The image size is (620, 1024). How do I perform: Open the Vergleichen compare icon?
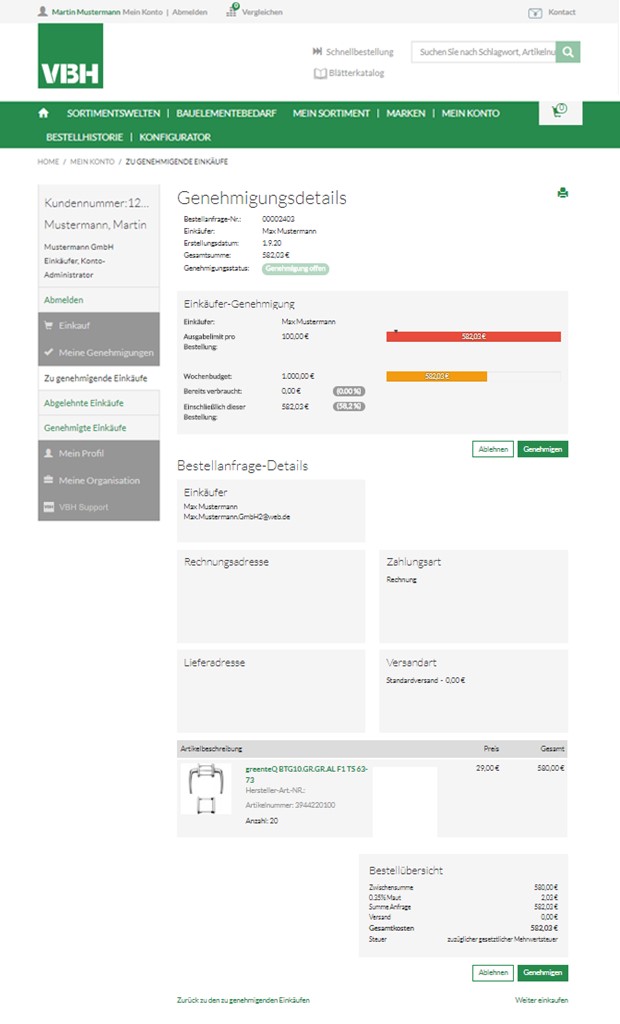[x=232, y=10]
